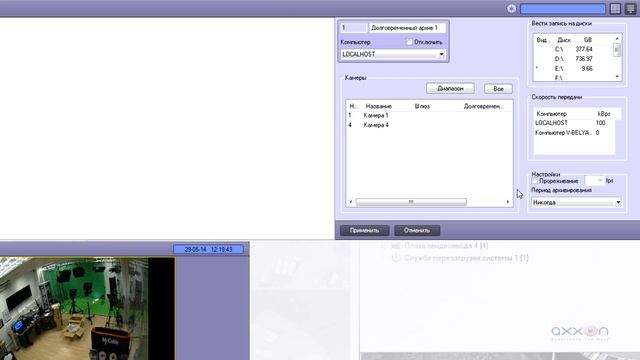Click the round target icon in top bar

click(511, 9)
